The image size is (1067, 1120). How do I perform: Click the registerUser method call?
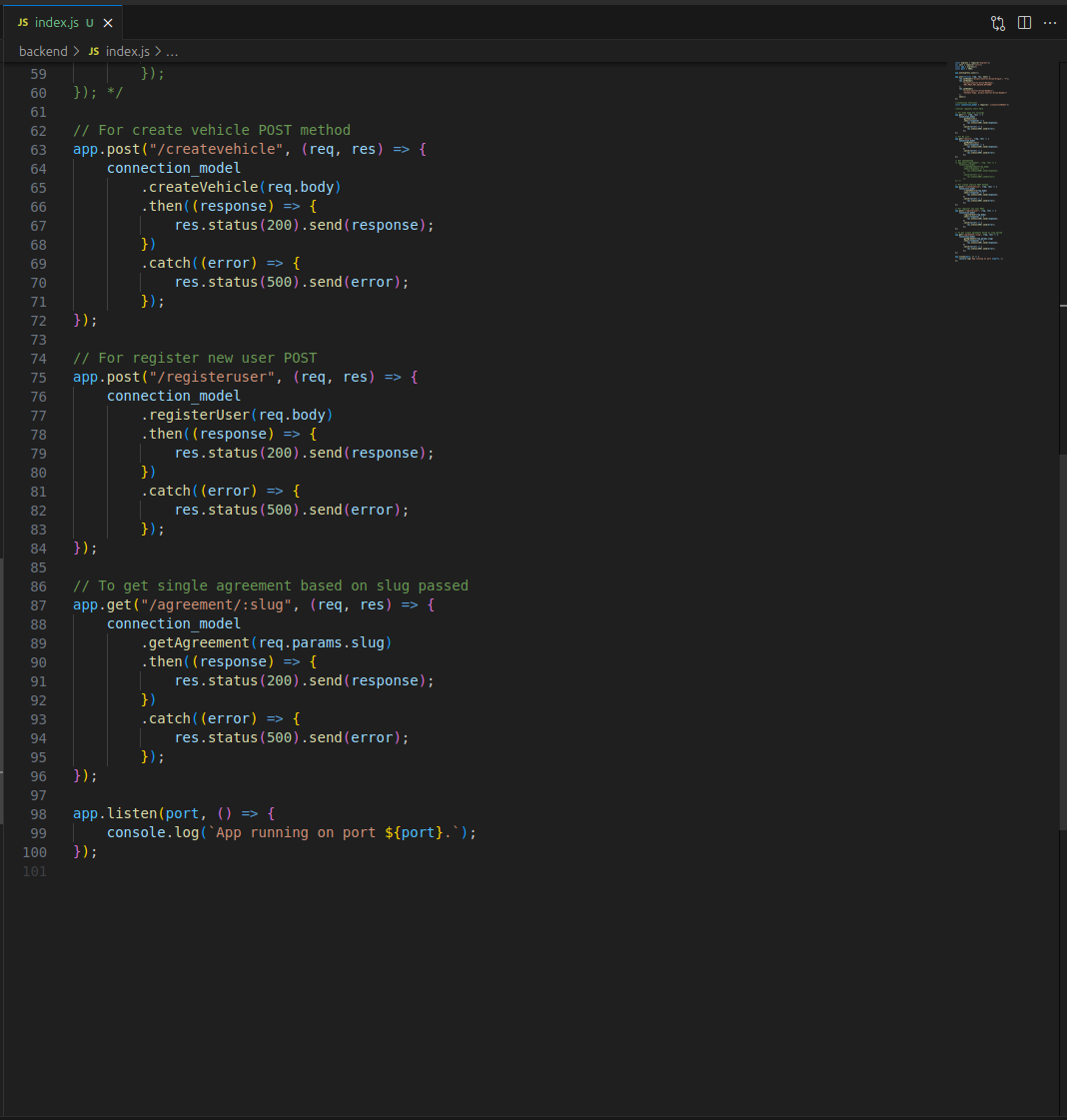(200, 416)
